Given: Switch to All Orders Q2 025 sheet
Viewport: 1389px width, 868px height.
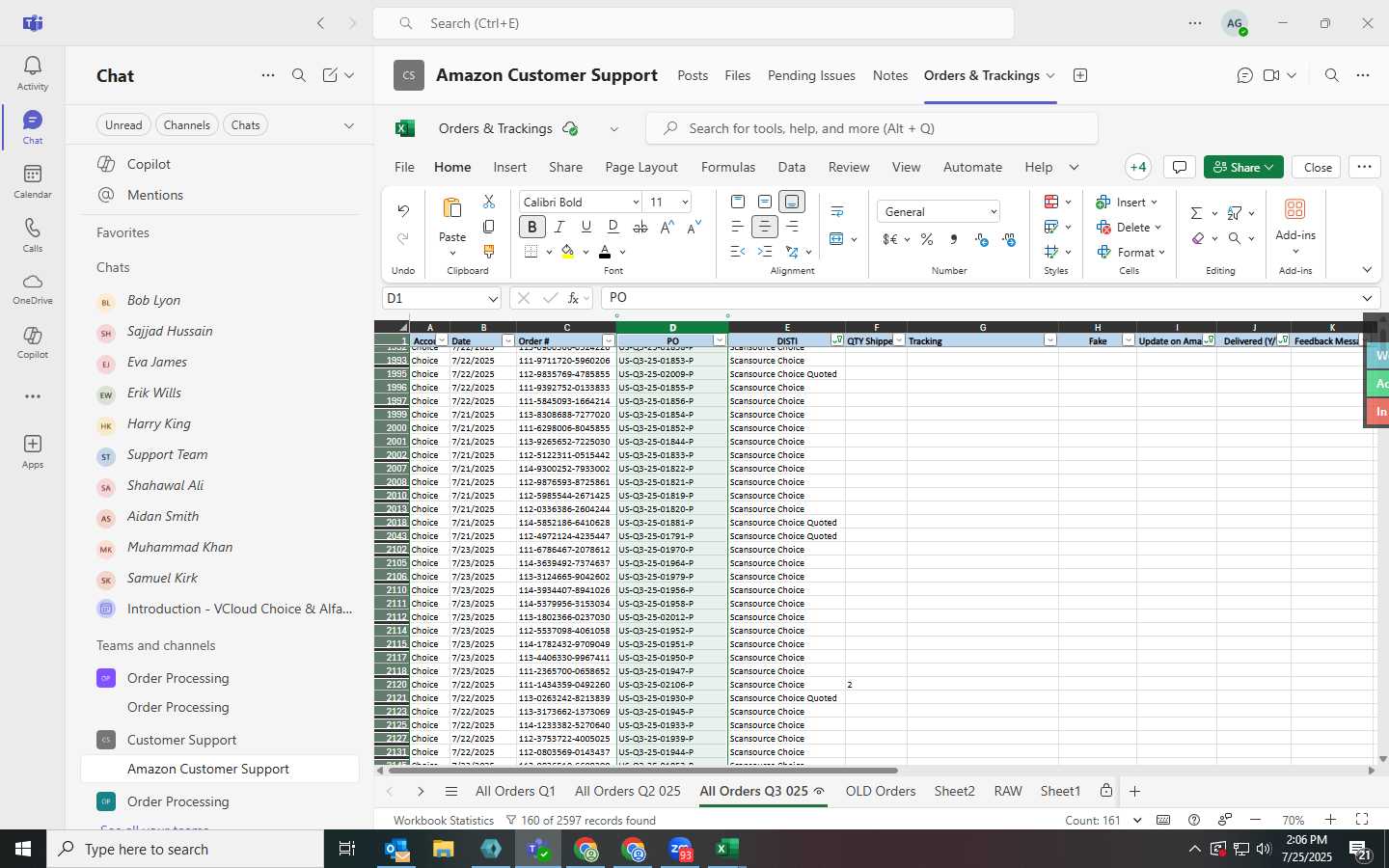Looking at the screenshot, I should (x=628, y=791).
